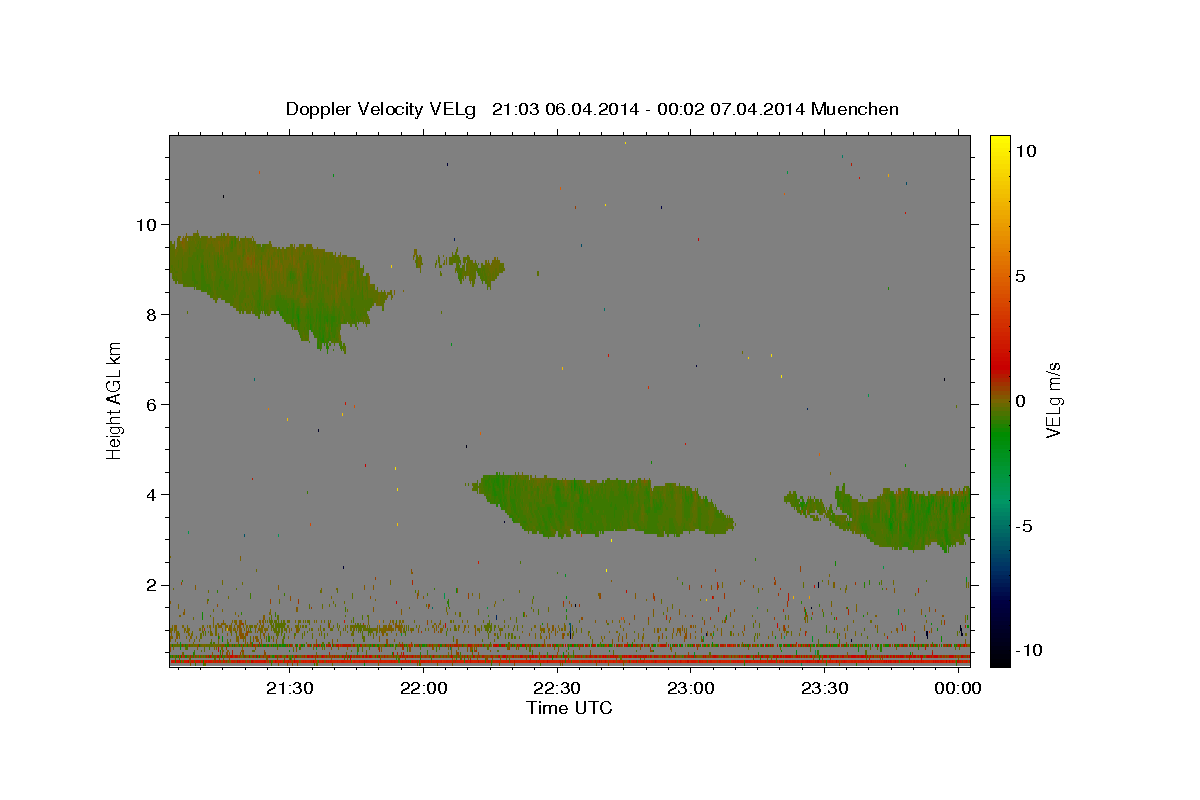Click the 22:30 time tick label
The height and width of the screenshot is (800, 1200).
[x=557, y=689]
